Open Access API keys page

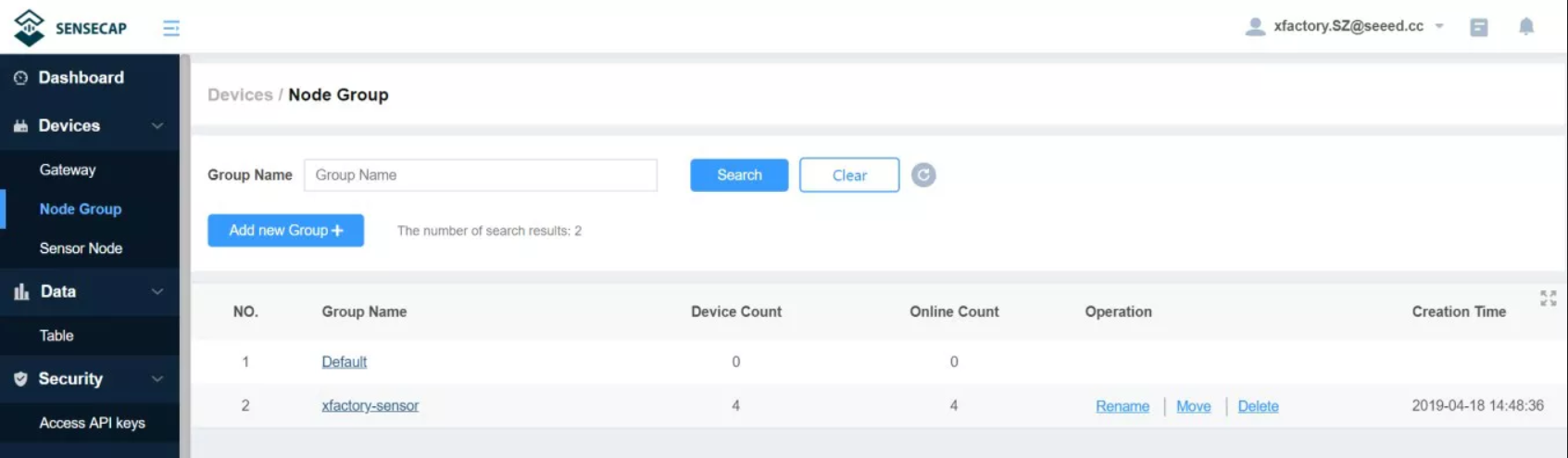pyautogui.click(x=92, y=423)
